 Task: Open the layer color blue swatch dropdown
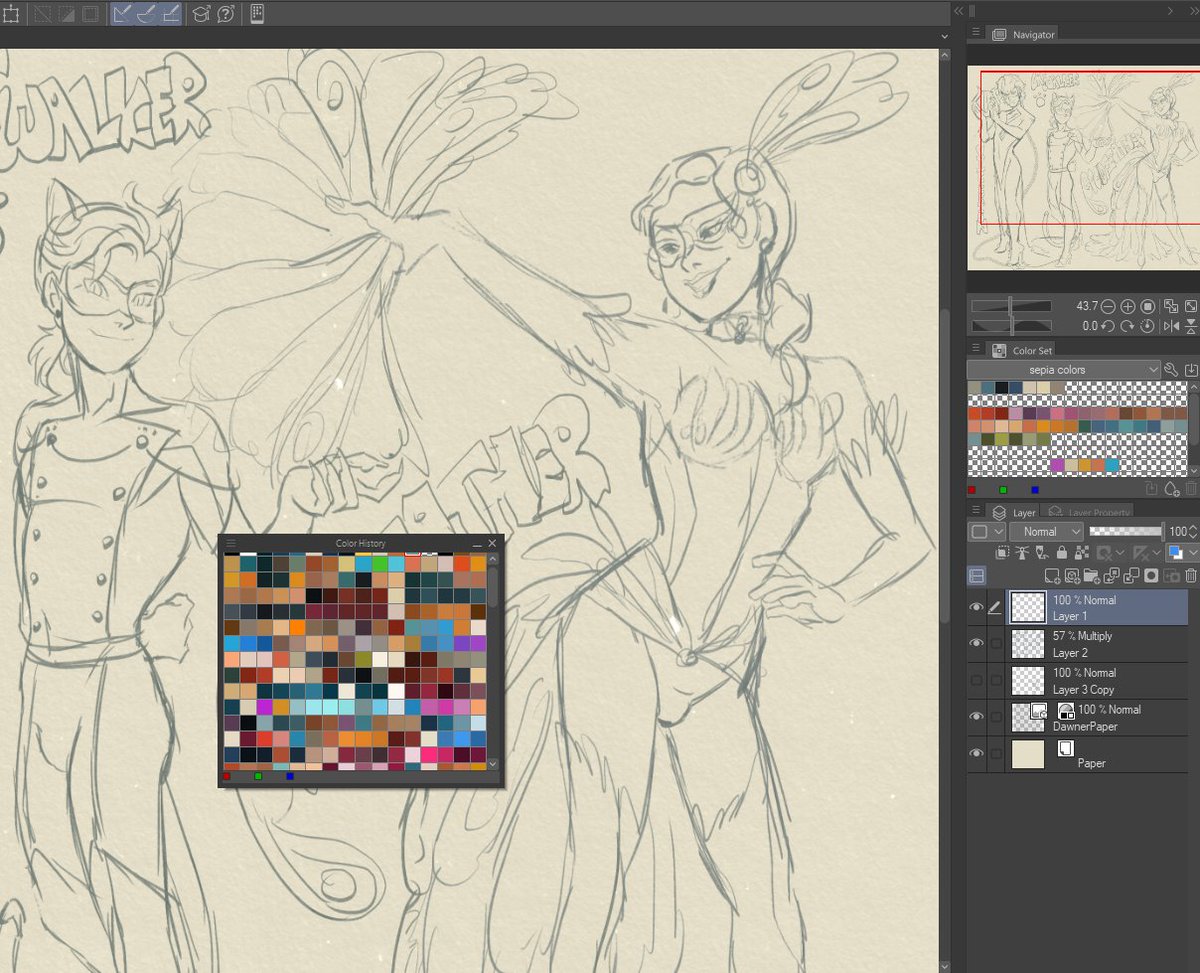tap(1193, 552)
